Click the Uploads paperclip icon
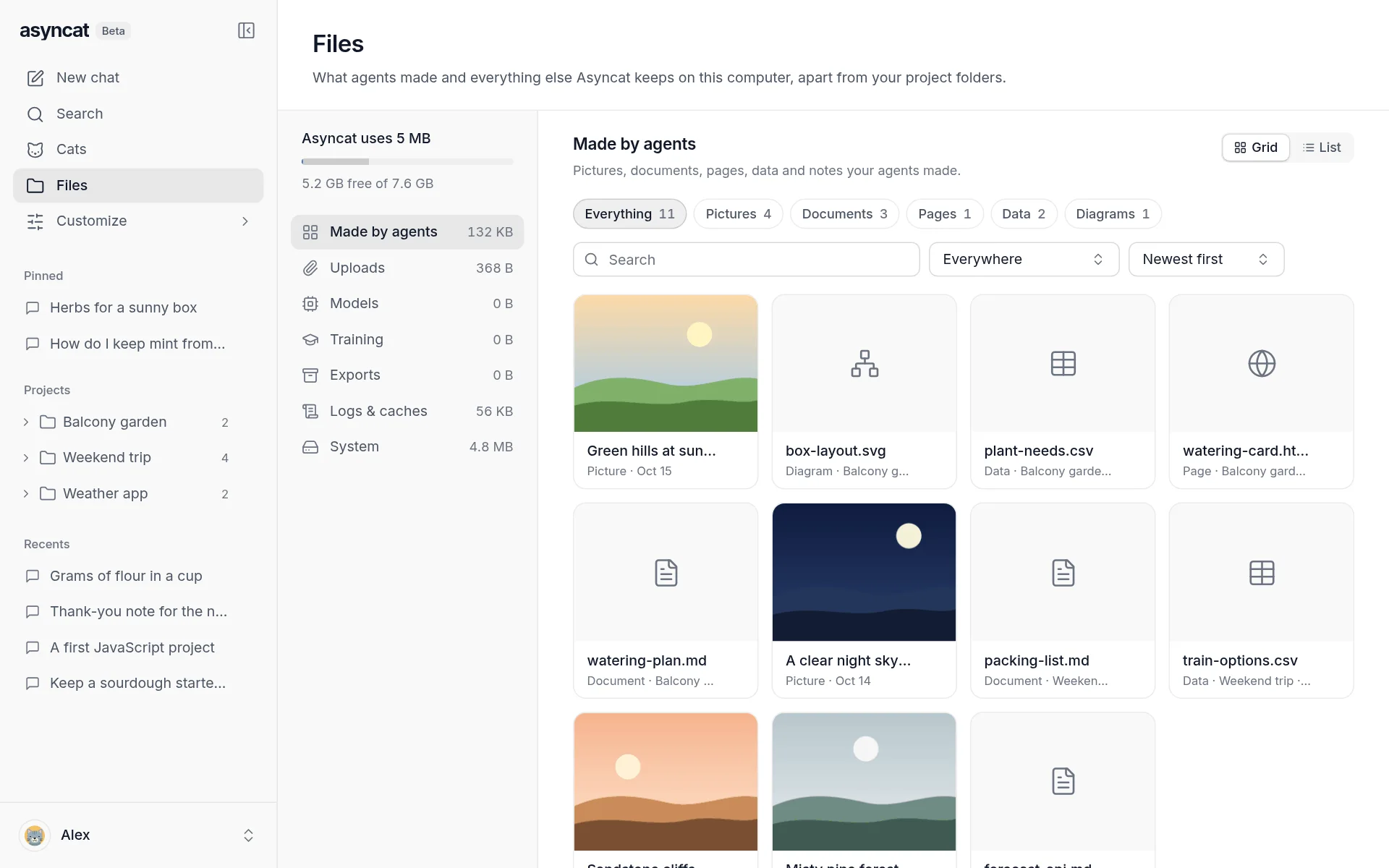 click(310, 268)
